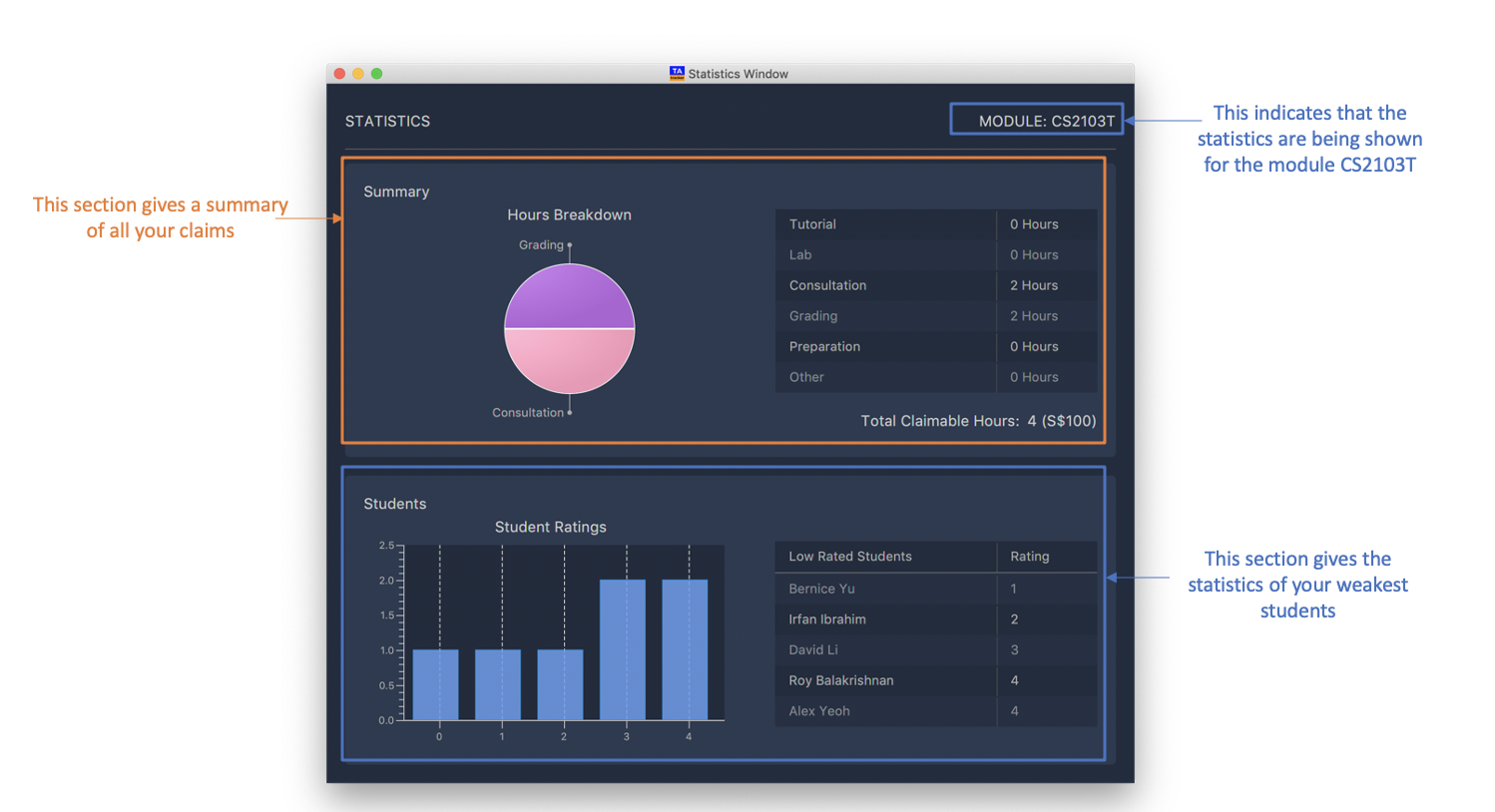Click the Student Ratings chart title
The width and height of the screenshot is (1495, 812).
pyautogui.click(x=551, y=527)
